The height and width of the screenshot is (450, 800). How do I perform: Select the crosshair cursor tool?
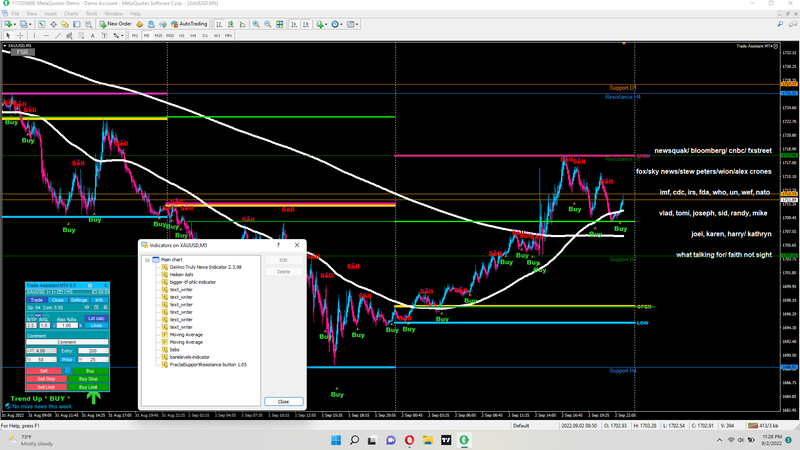pyautogui.click(x=20, y=35)
